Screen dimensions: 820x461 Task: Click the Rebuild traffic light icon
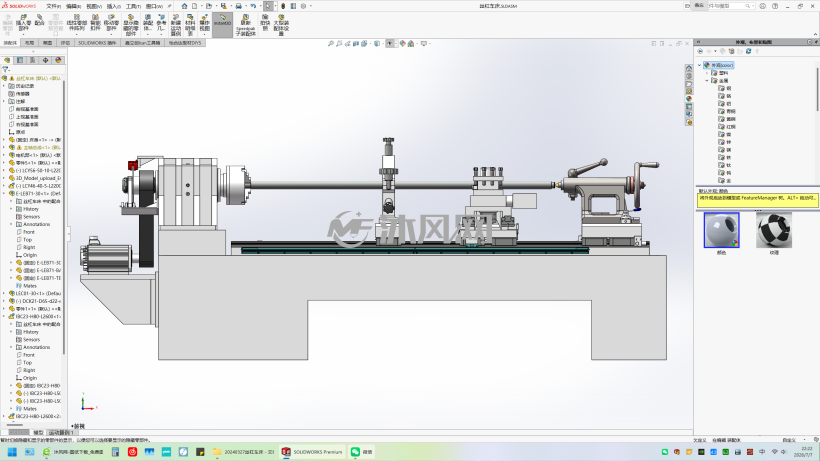click(283, 6)
